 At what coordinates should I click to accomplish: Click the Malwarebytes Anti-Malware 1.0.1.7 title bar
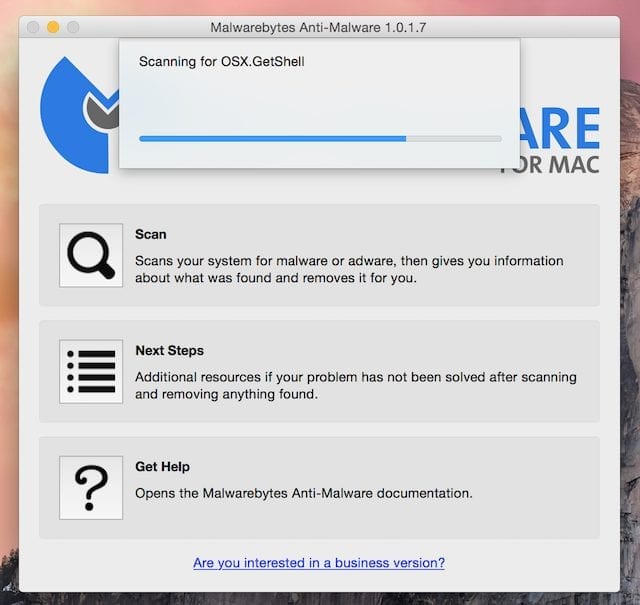click(x=318, y=27)
